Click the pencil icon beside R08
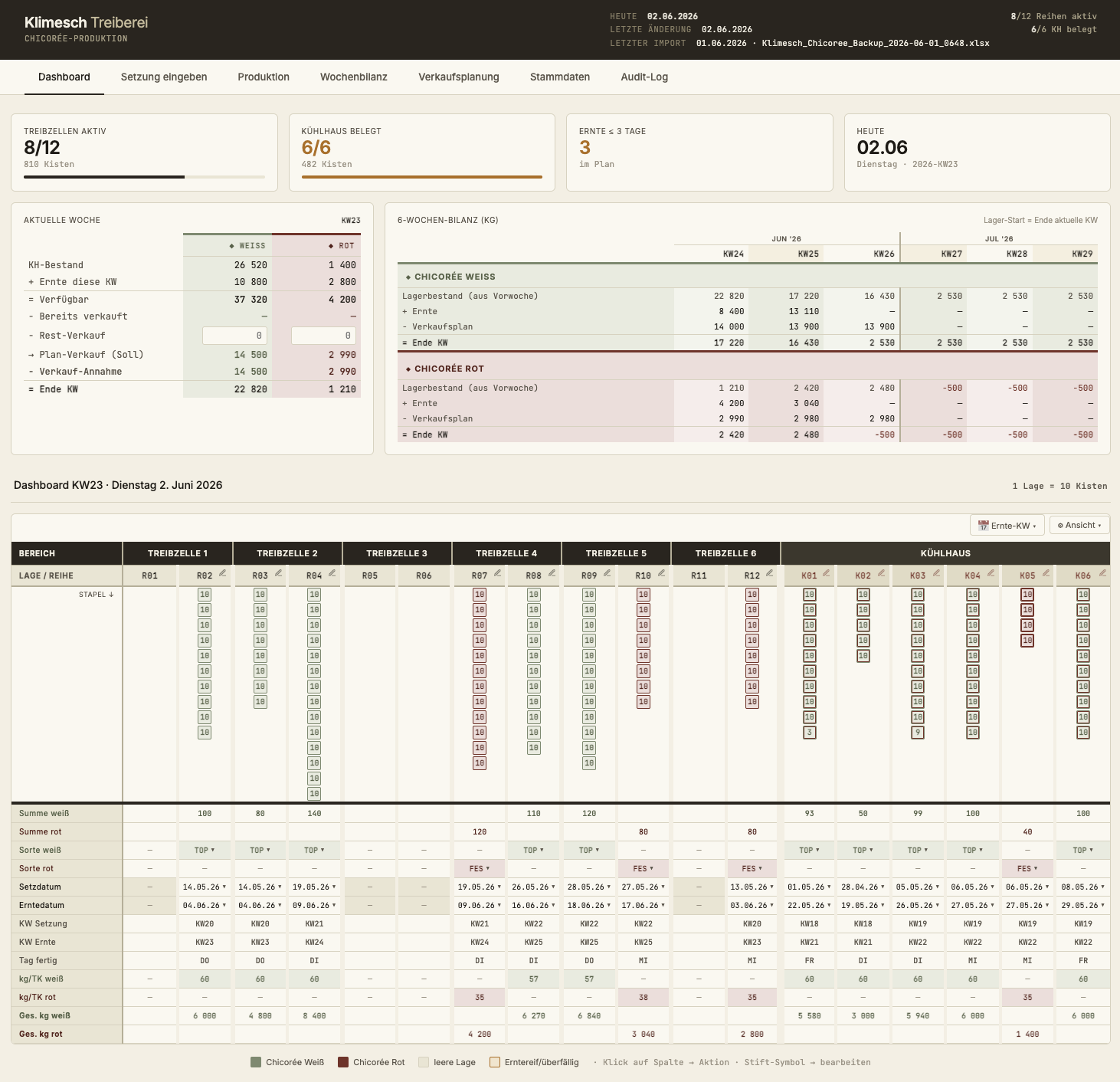 coord(552,573)
